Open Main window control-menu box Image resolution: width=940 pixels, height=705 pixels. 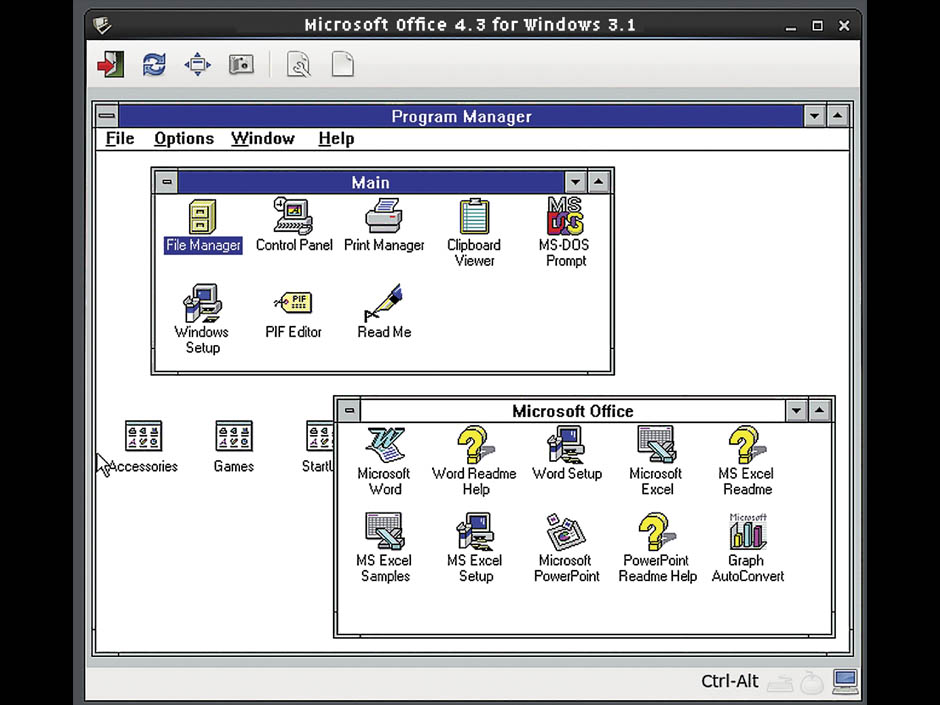click(x=167, y=182)
